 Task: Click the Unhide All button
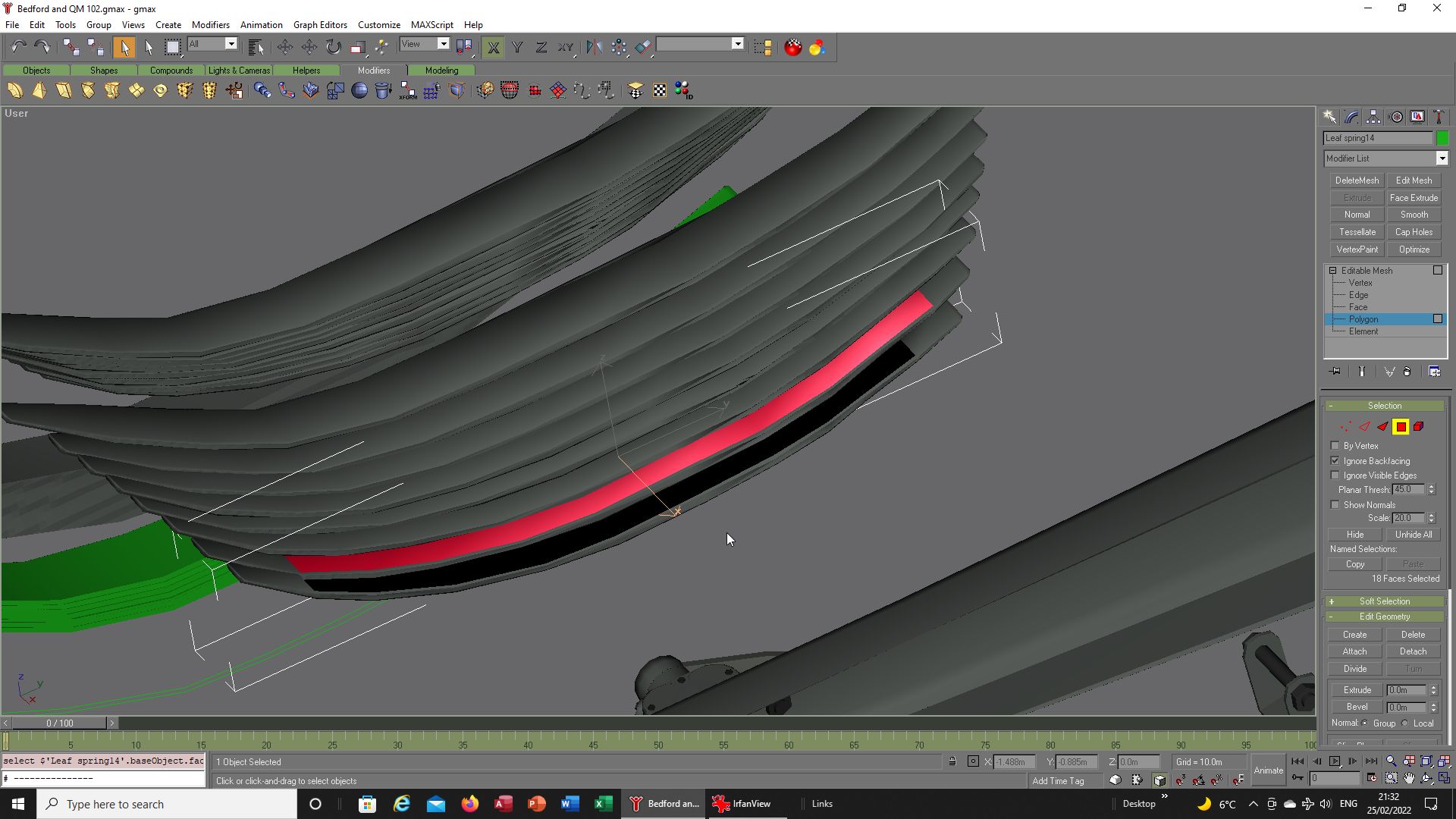click(x=1413, y=535)
